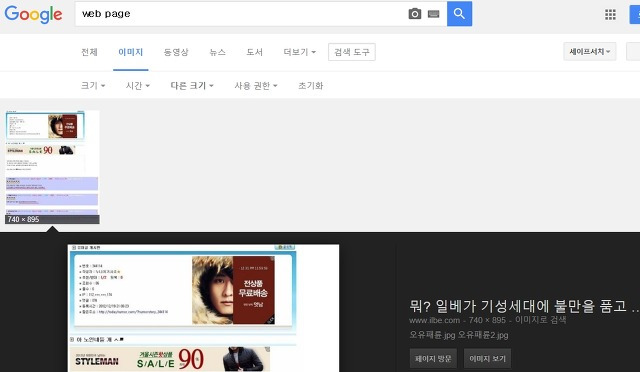Image resolution: width=640 pixels, height=372 pixels.
Task: Select the 740 × 895 result thumbnail
Action: point(52,167)
